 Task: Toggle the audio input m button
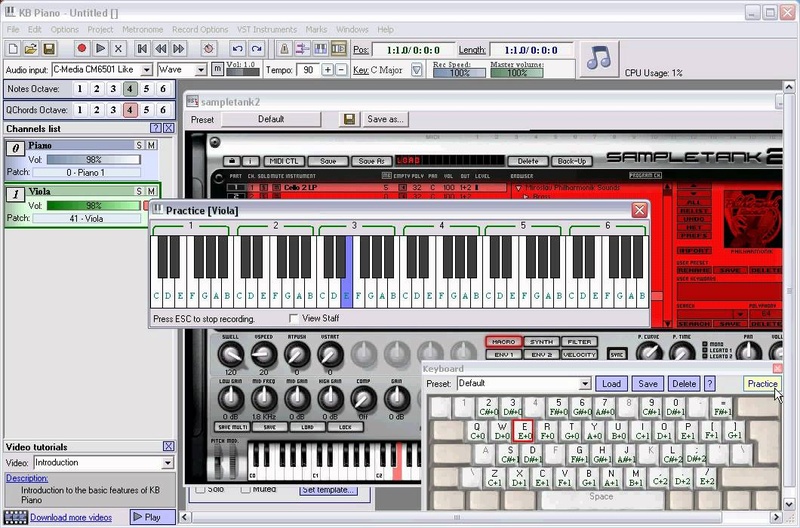[217, 69]
